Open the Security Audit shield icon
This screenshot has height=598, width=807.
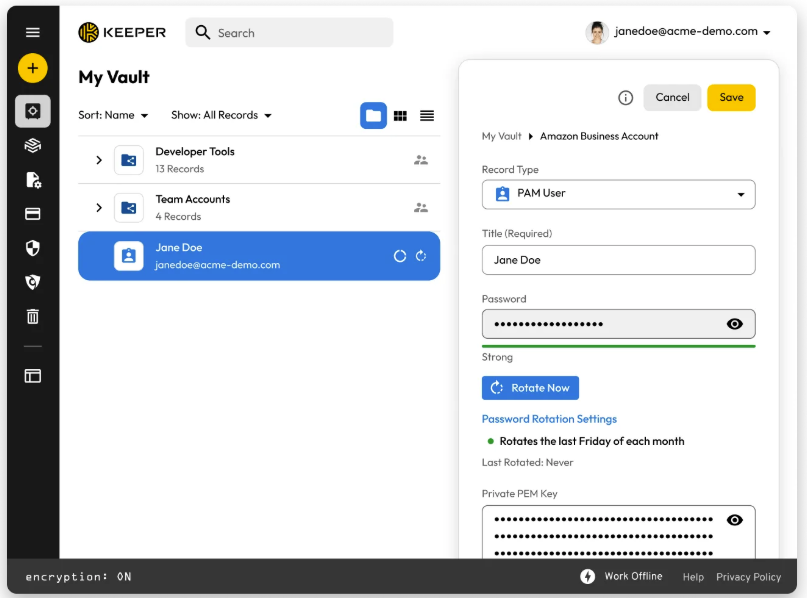click(x=32, y=247)
